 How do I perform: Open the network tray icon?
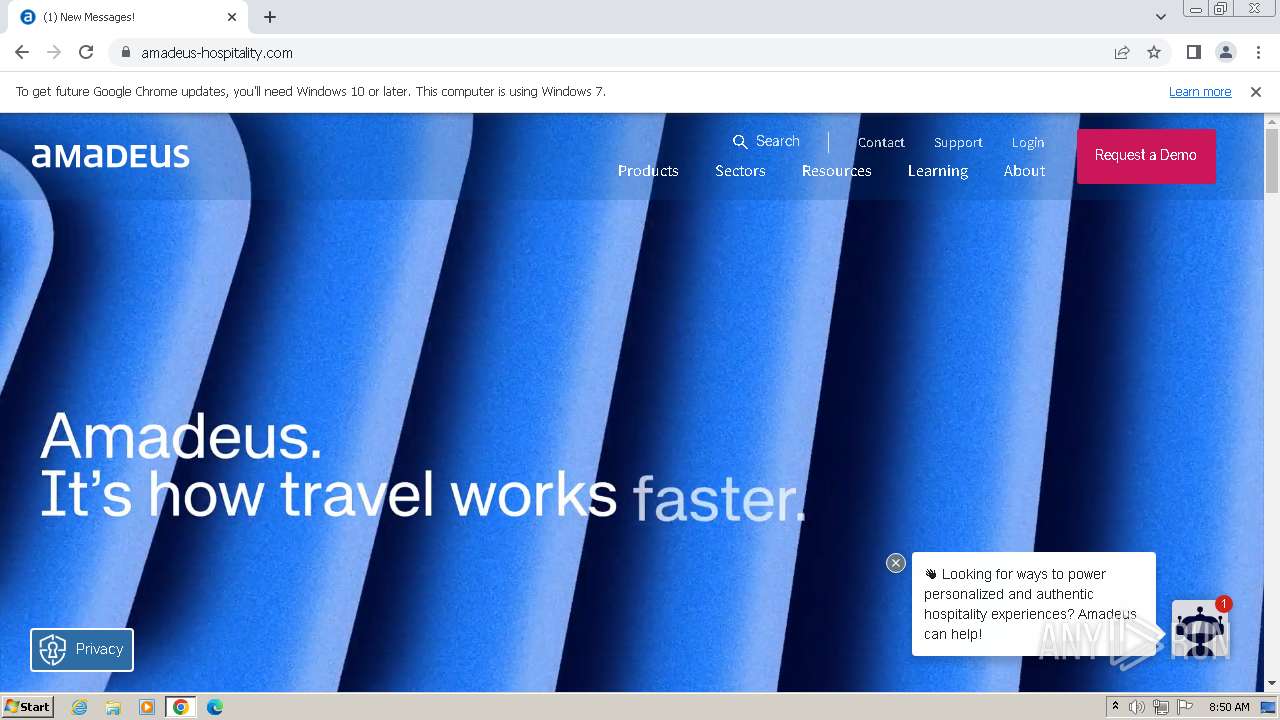1161,707
